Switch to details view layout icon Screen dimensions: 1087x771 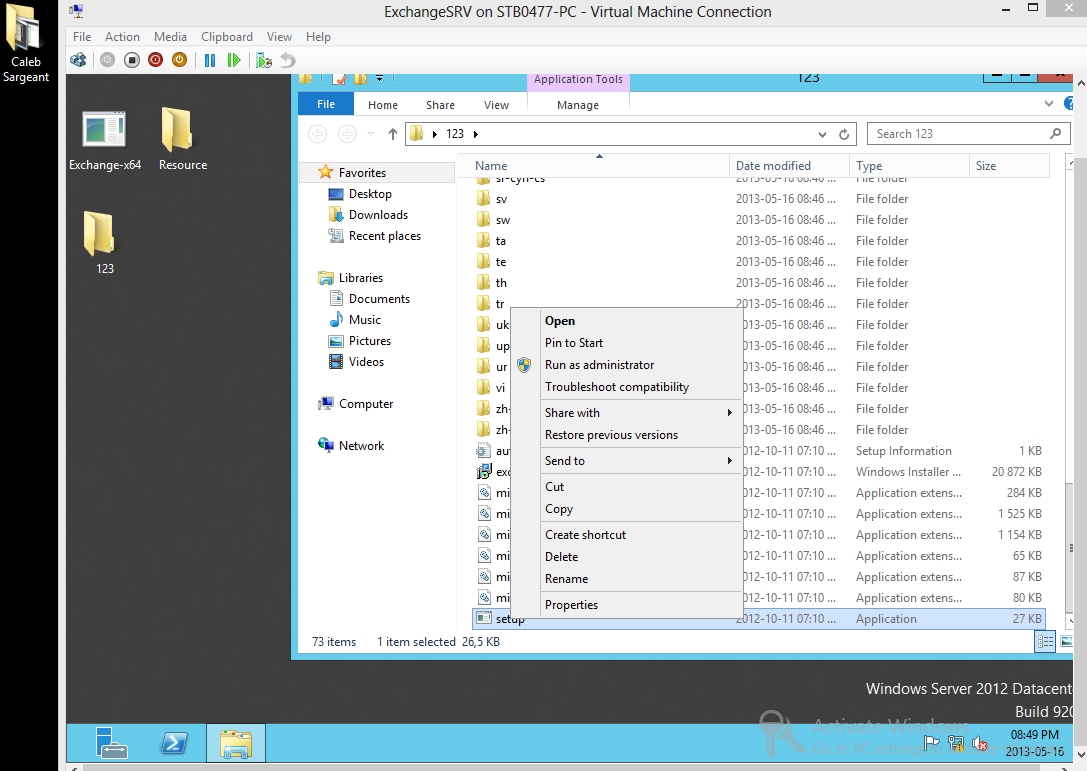(x=1045, y=642)
